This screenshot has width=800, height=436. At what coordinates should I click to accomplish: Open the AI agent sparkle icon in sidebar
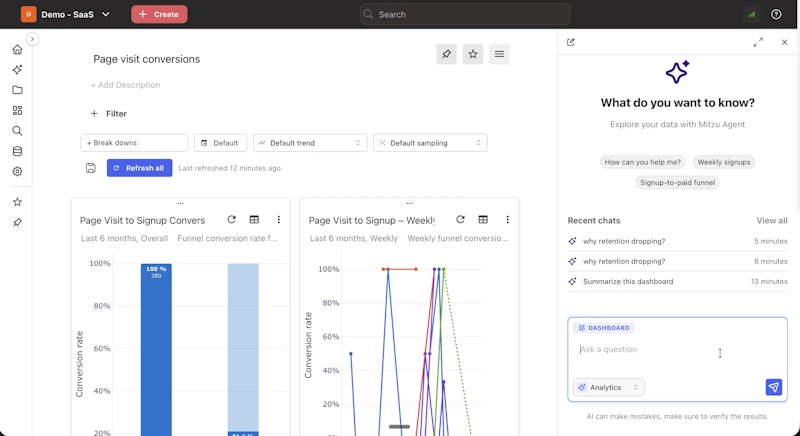point(17,70)
